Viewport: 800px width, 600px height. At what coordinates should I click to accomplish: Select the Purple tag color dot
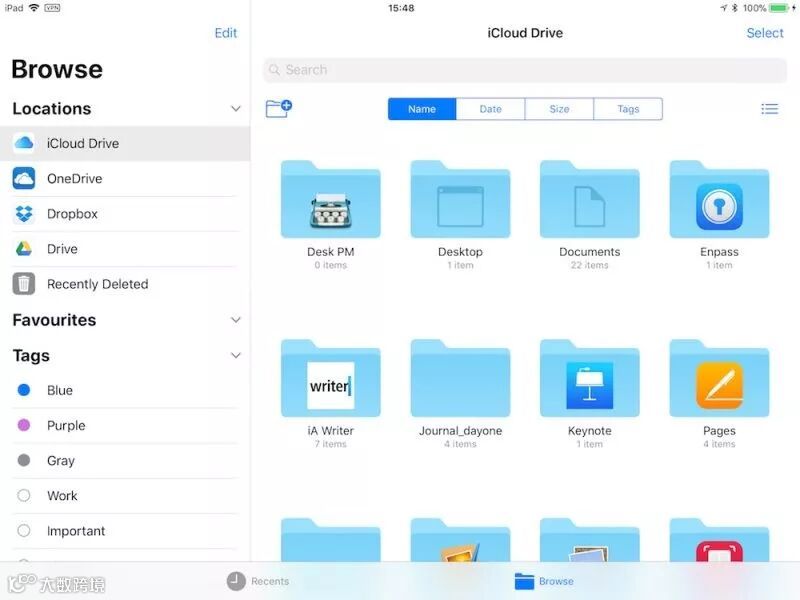click(24, 426)
